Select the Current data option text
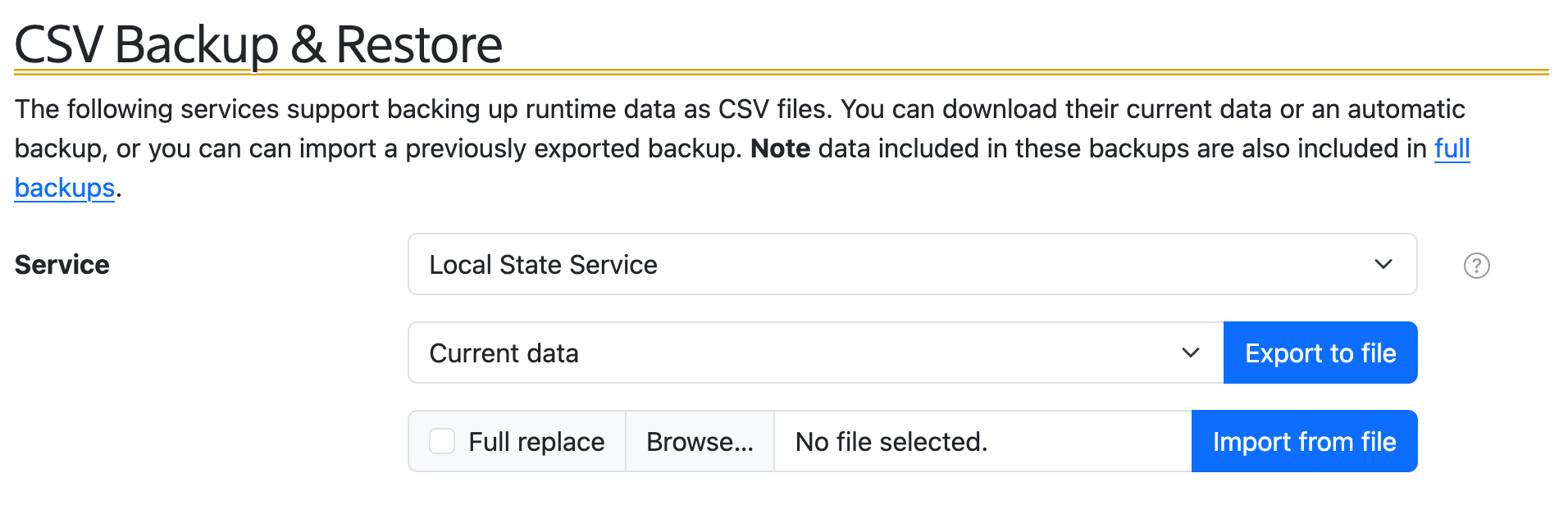 [504, 353]
